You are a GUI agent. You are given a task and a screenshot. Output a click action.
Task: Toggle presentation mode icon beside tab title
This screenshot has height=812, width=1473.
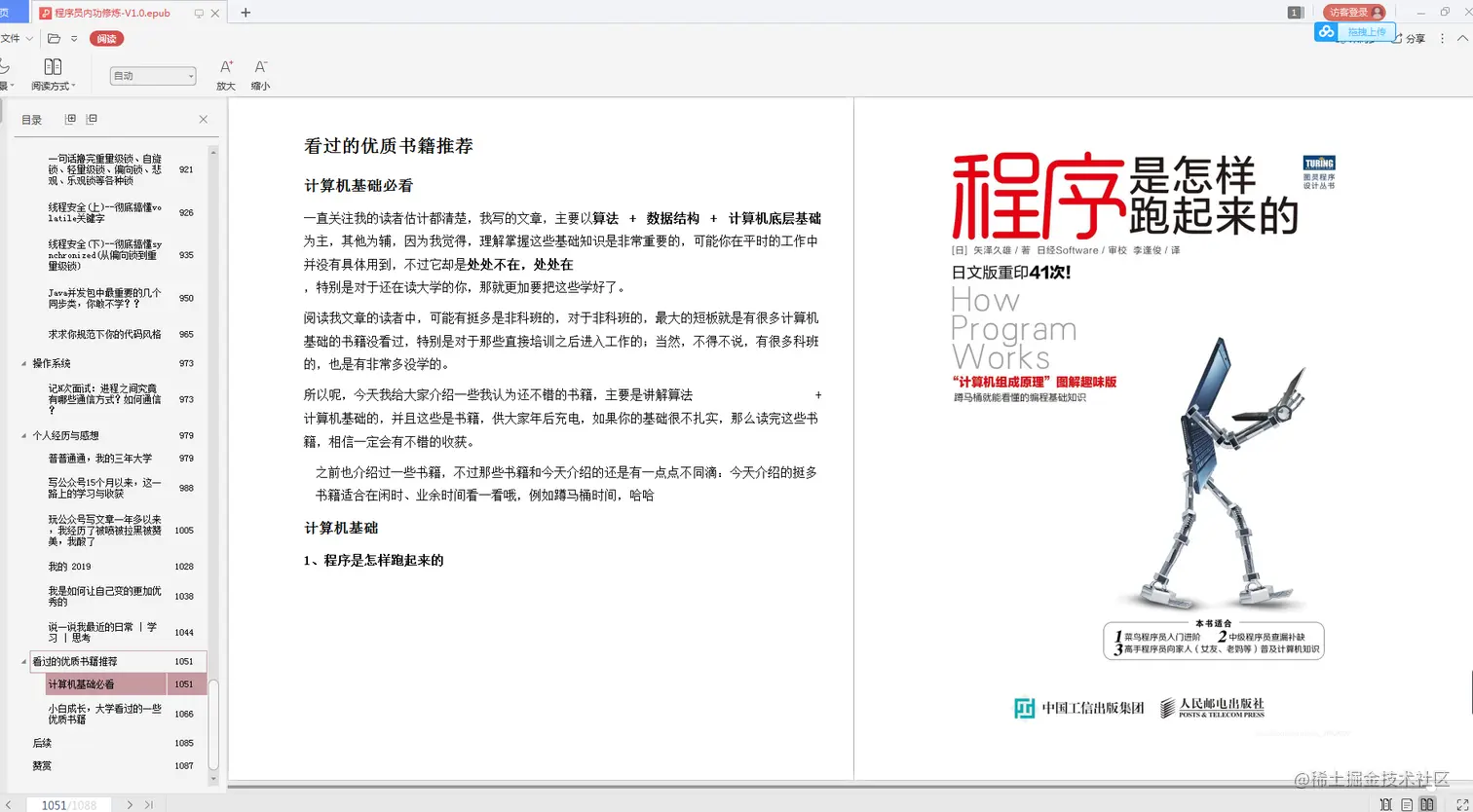200,13
